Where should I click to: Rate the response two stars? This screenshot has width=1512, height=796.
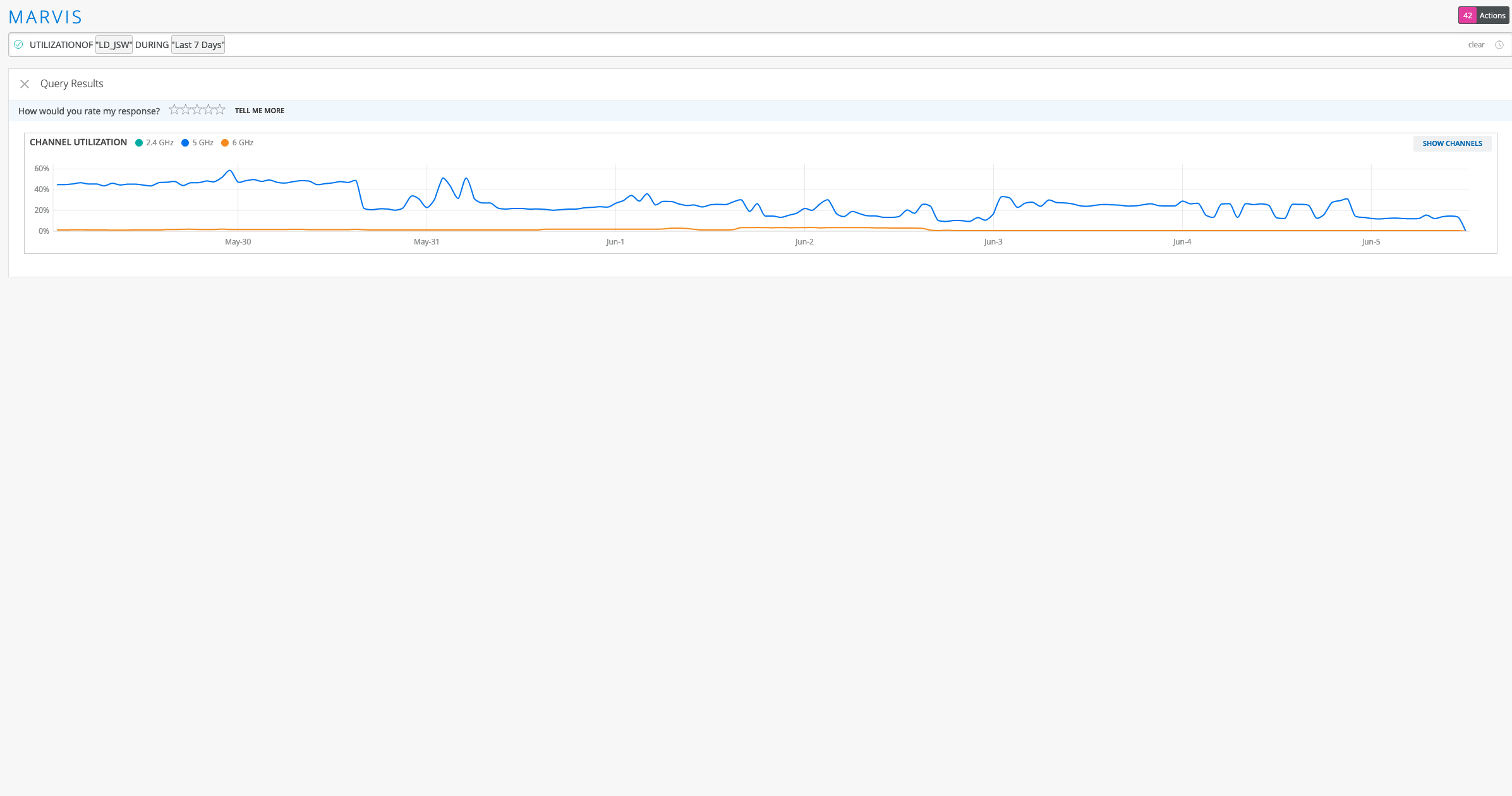pos(185,110)
